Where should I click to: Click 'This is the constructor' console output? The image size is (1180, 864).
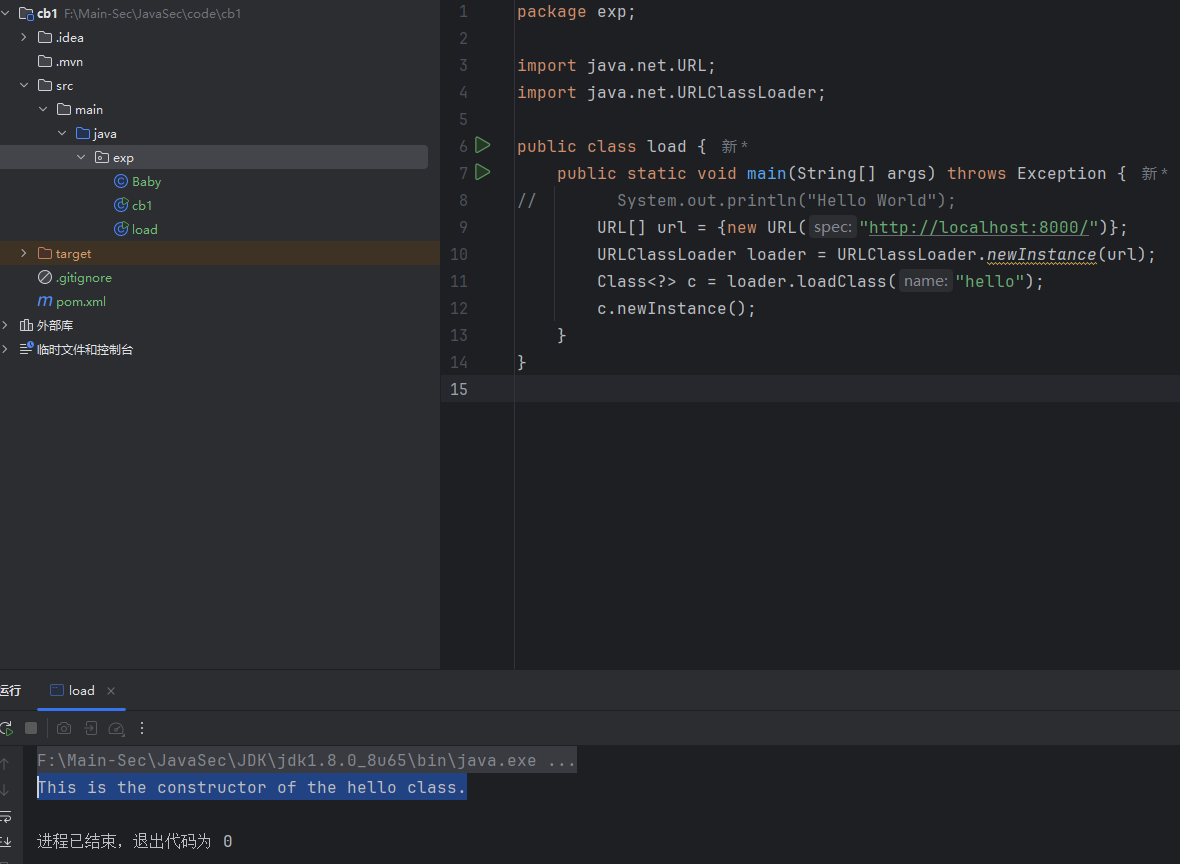click(x=252, y=787)
